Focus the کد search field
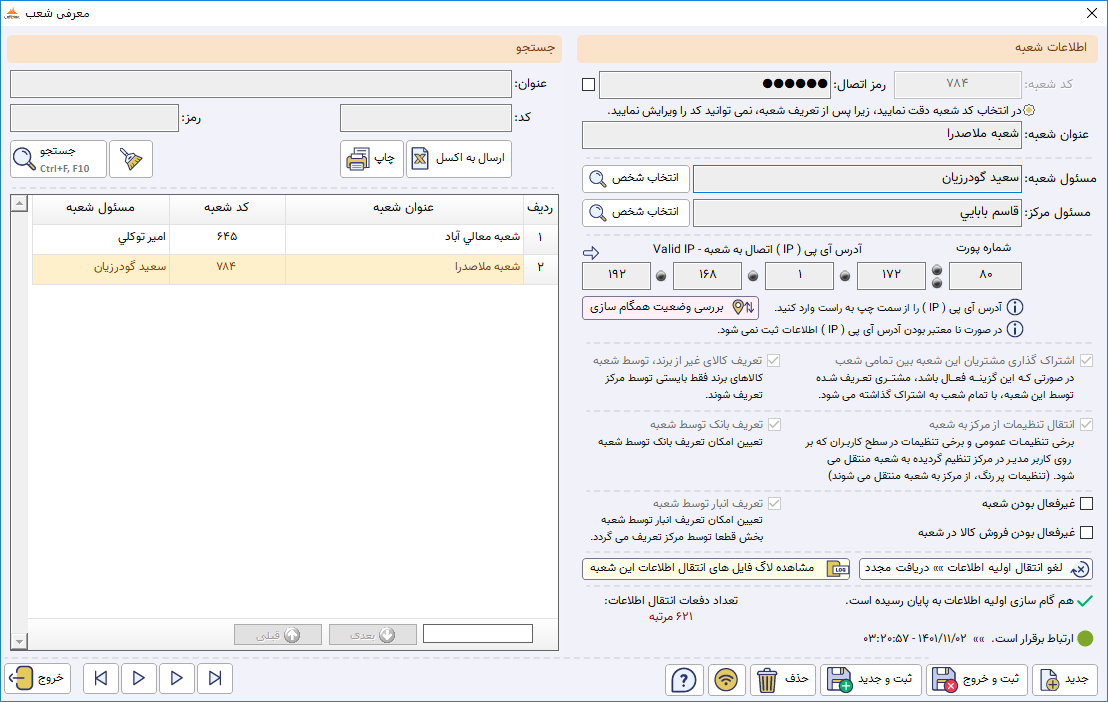The height and width of the screenshot is (702, 1108). (425, 118)
